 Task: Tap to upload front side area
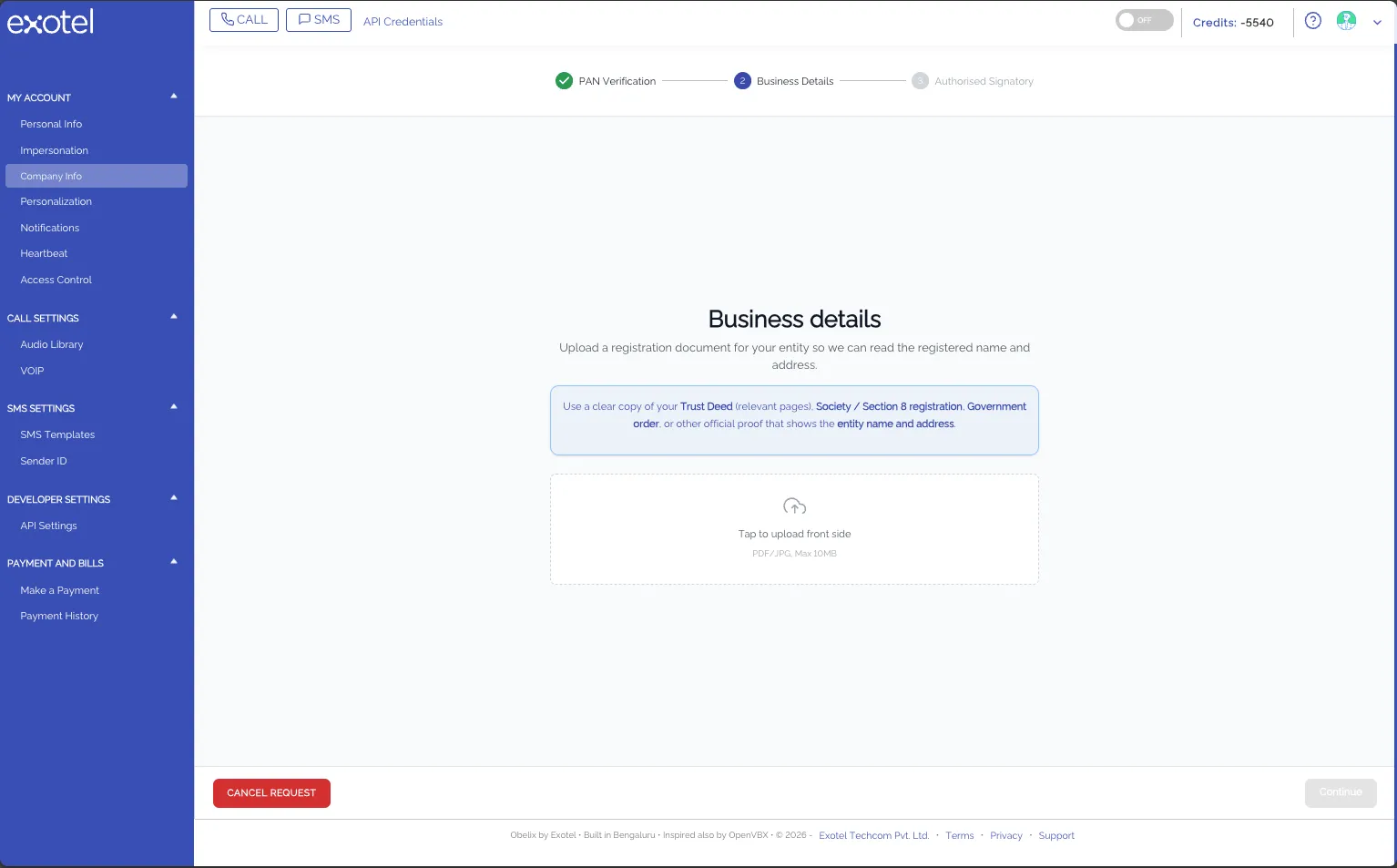(x=794, y=529)
